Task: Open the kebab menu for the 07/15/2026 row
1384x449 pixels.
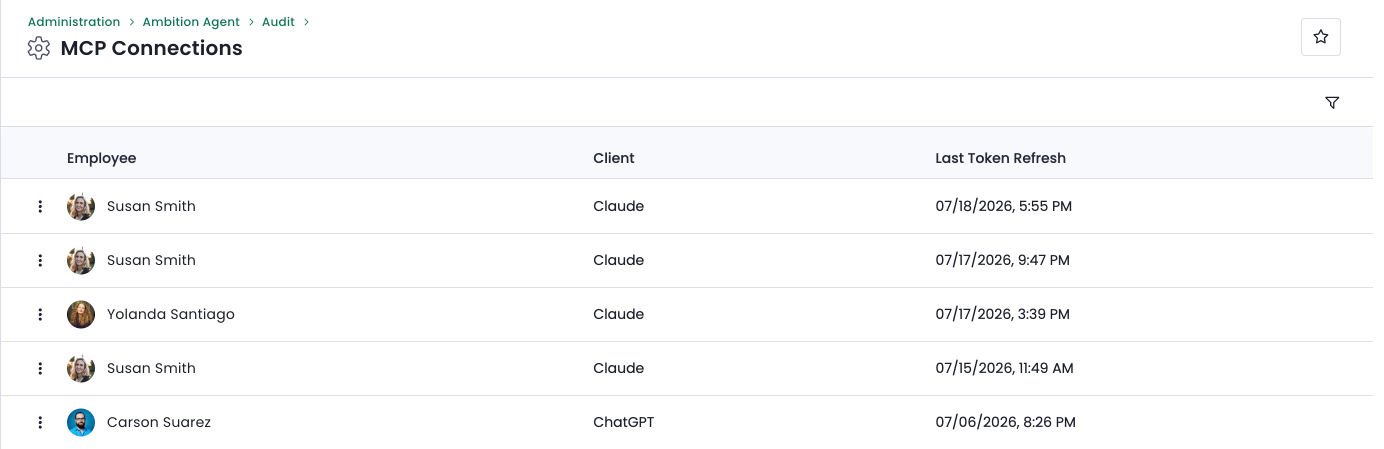Action: [x=40, y=368]
